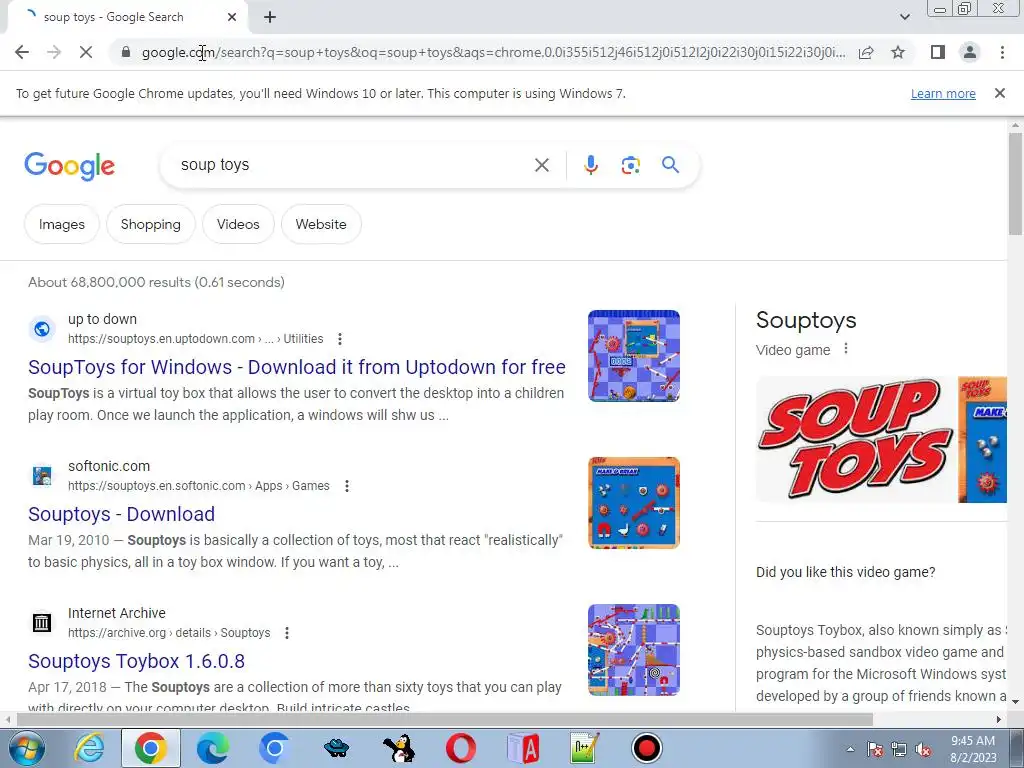
Task: Open Google Chrome taskbar icon
Action: point(150,748)
